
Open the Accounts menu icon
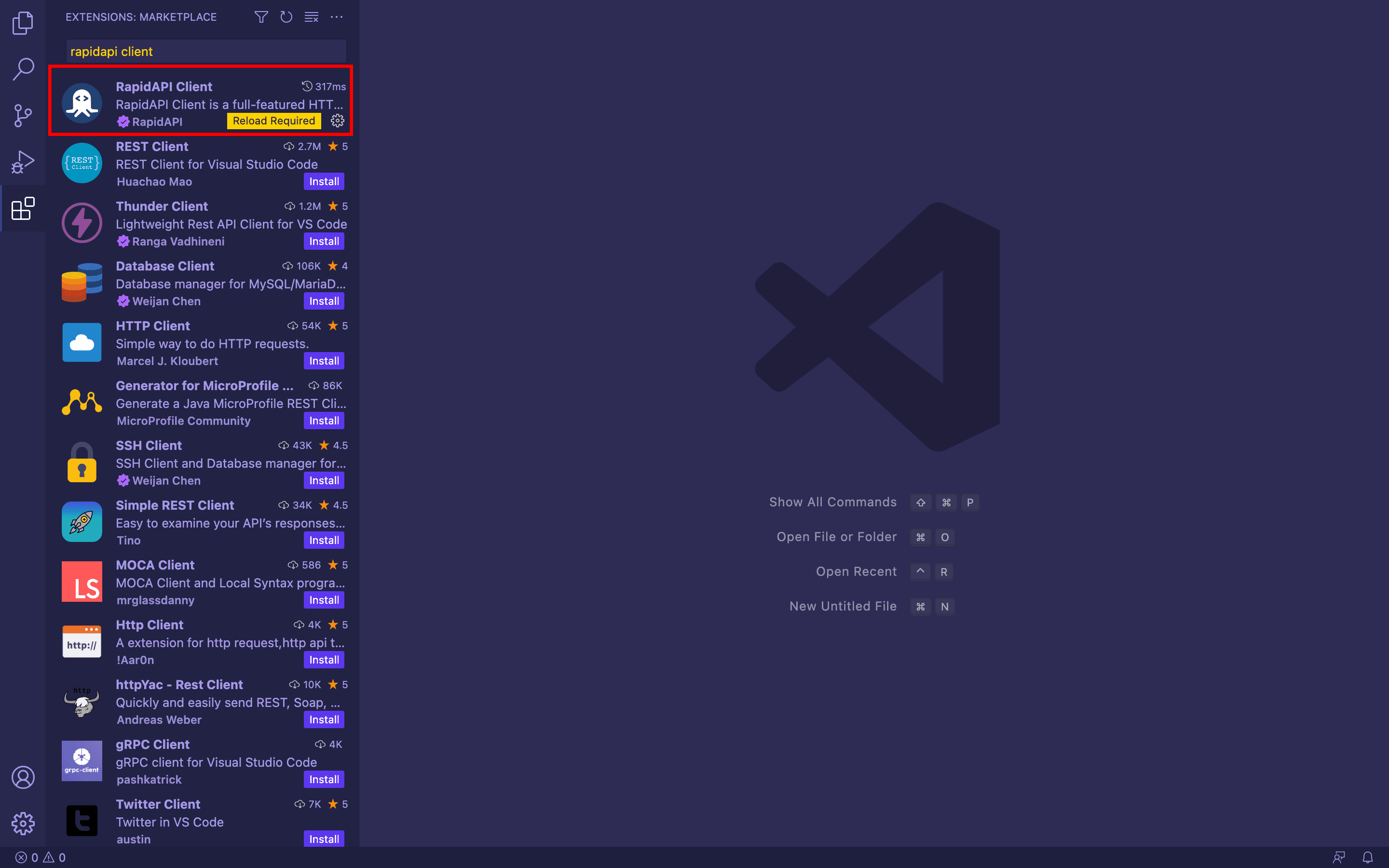click(x=23, y=777)
